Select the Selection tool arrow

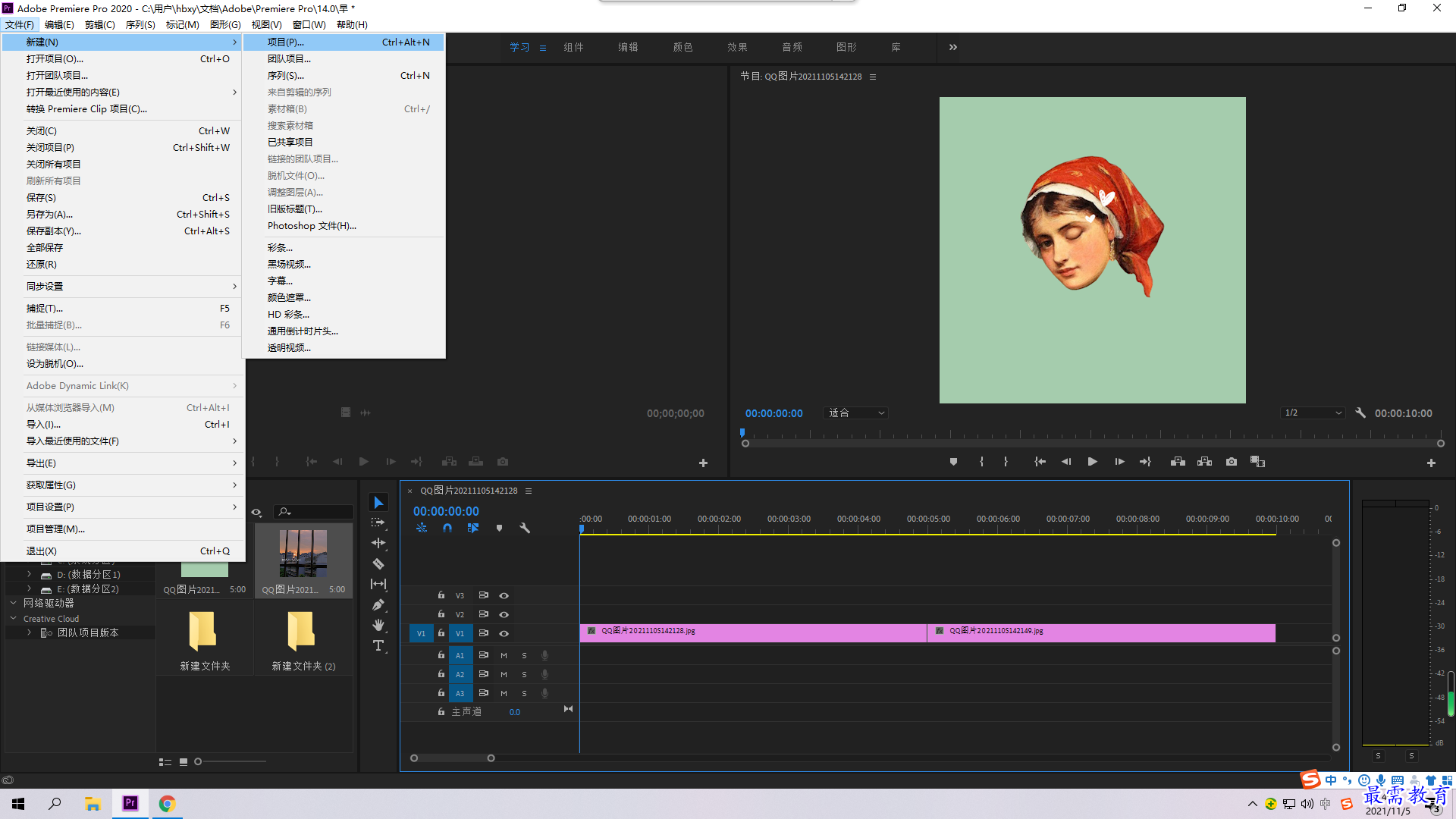tap(378, 502)
